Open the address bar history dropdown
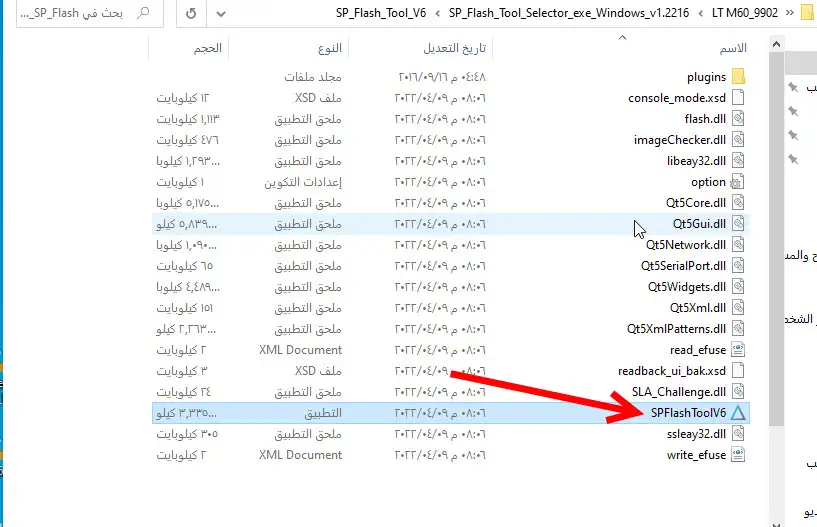The width and height of the screenshot is (817, 527). (x=221, y=14)
